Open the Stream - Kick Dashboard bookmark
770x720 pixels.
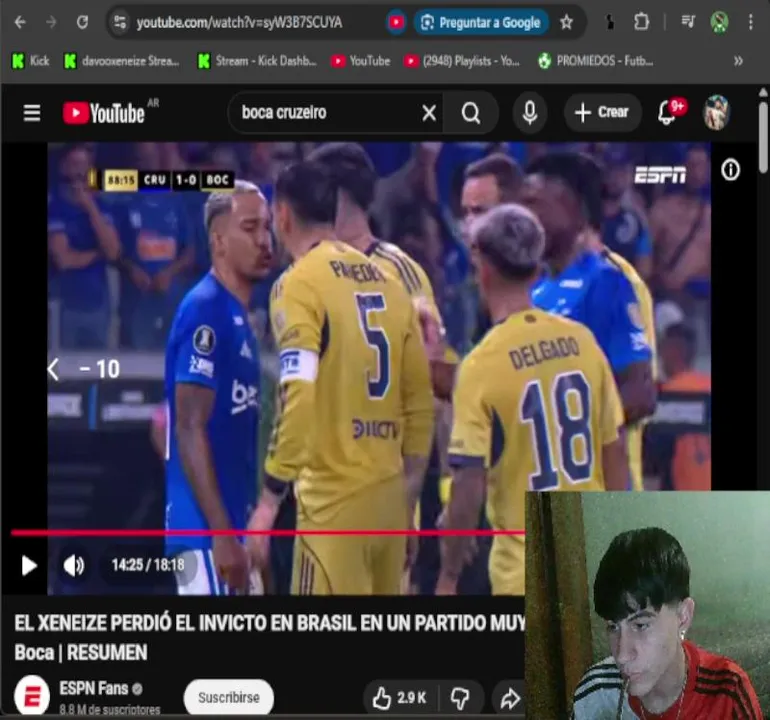(257, 61)
